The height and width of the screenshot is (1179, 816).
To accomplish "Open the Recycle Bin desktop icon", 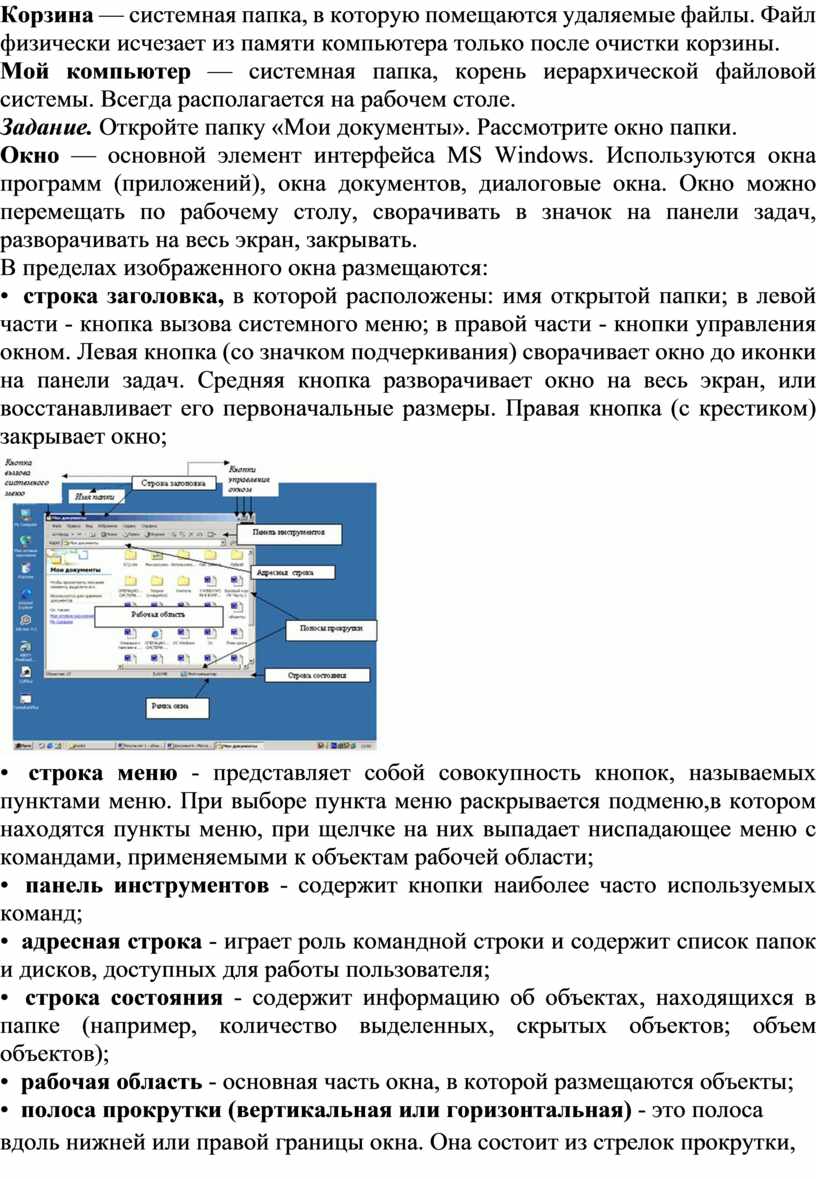I will pos(26,570).
